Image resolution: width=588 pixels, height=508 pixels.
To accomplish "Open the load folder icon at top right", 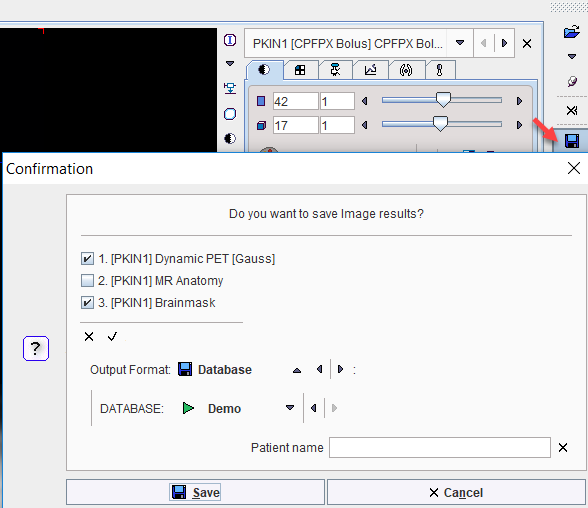I will (x=572, y=32).
